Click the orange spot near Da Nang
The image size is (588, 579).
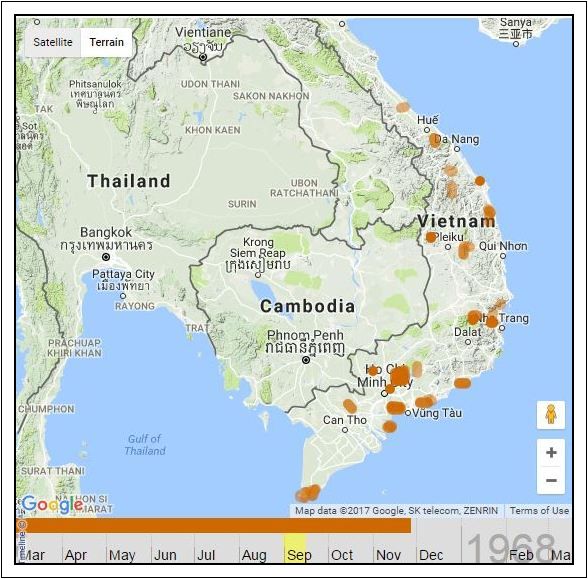pos(435,140)
